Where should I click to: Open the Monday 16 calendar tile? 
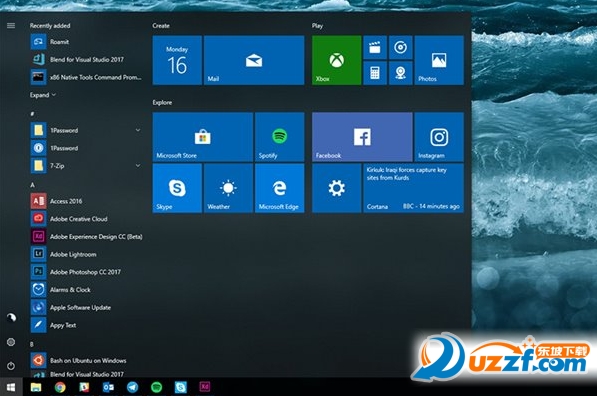[177, 60]
